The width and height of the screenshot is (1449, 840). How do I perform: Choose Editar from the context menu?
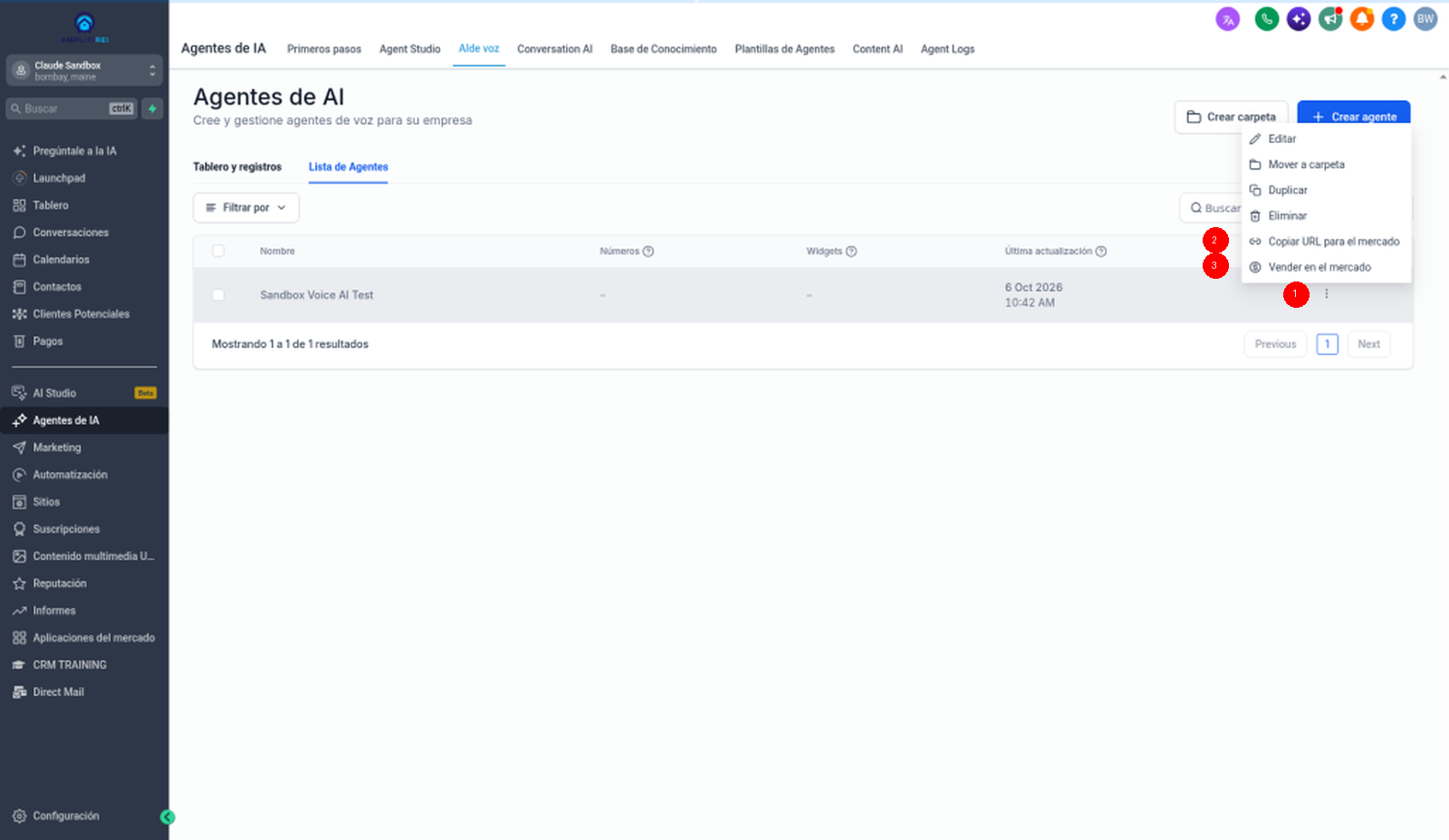1326,138
